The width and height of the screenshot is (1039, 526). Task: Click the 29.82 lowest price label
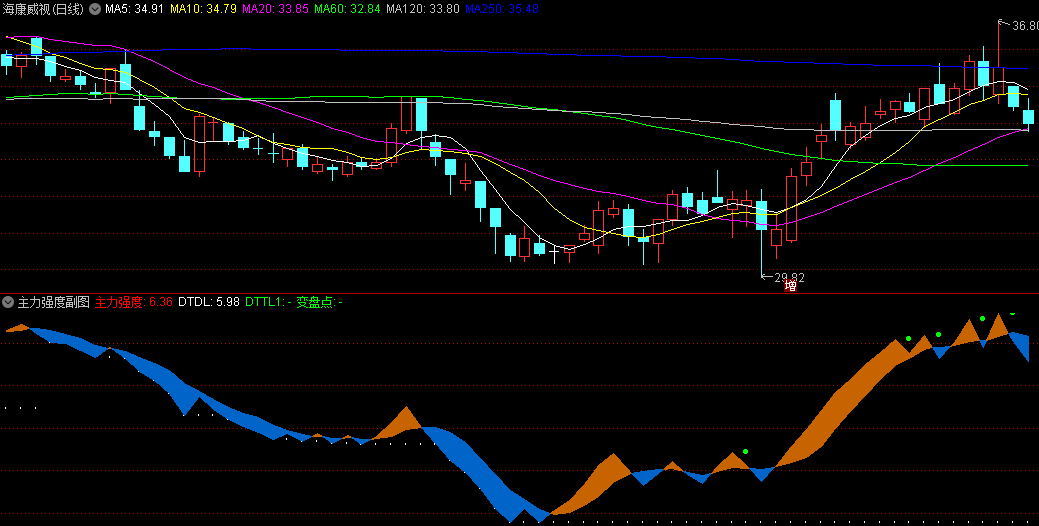point(789,278)
